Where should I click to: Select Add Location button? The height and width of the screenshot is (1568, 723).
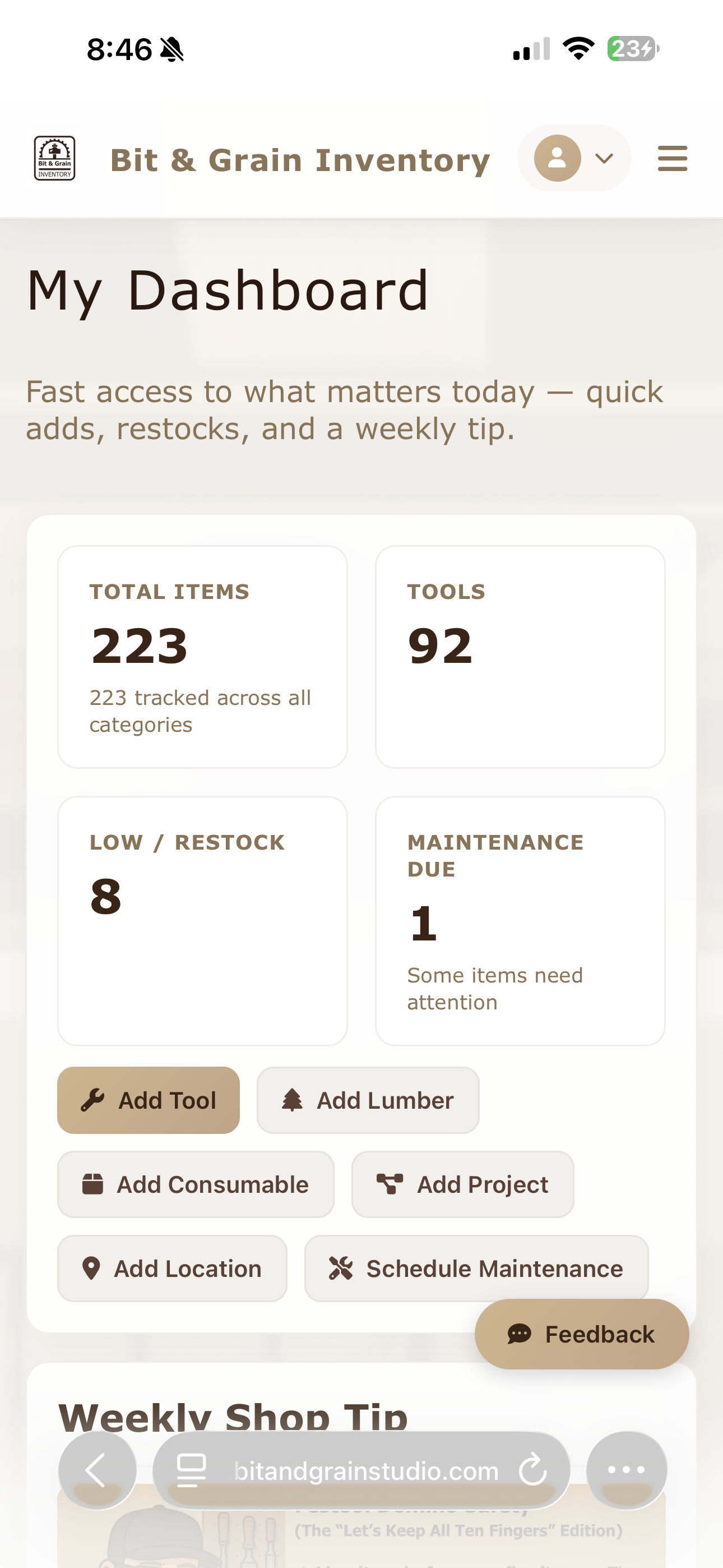(x=172, y=1268)
